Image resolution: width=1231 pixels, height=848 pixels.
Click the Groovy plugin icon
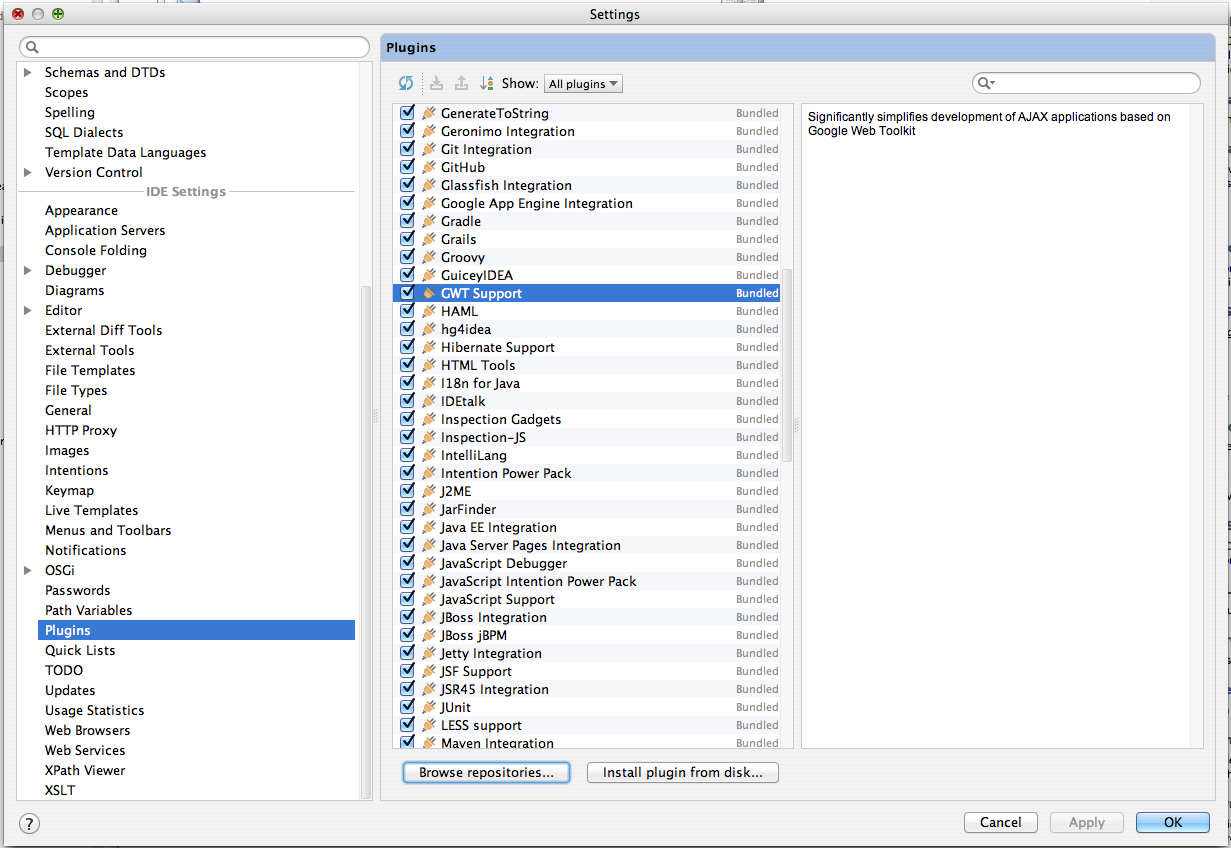pos(429,257)
